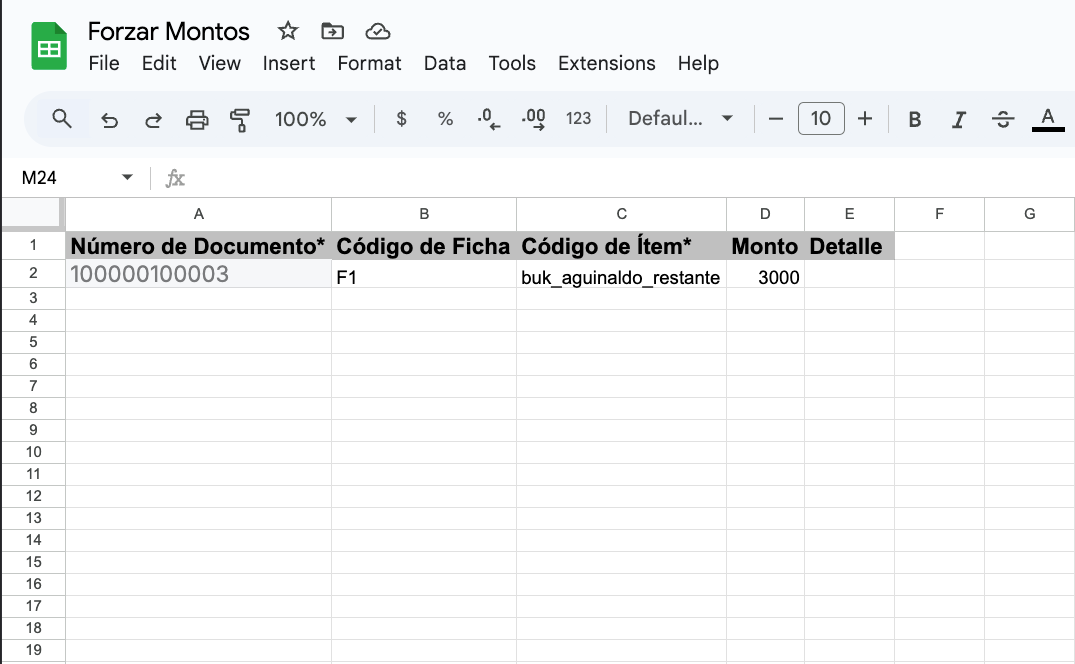
Task: Open the Extensions menu
Action: coord(606,63)
